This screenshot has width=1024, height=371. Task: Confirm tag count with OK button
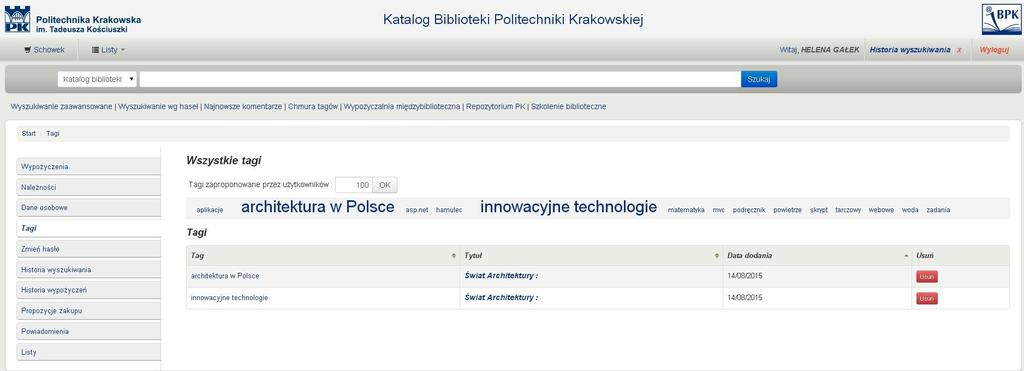[x=385, y=185]
